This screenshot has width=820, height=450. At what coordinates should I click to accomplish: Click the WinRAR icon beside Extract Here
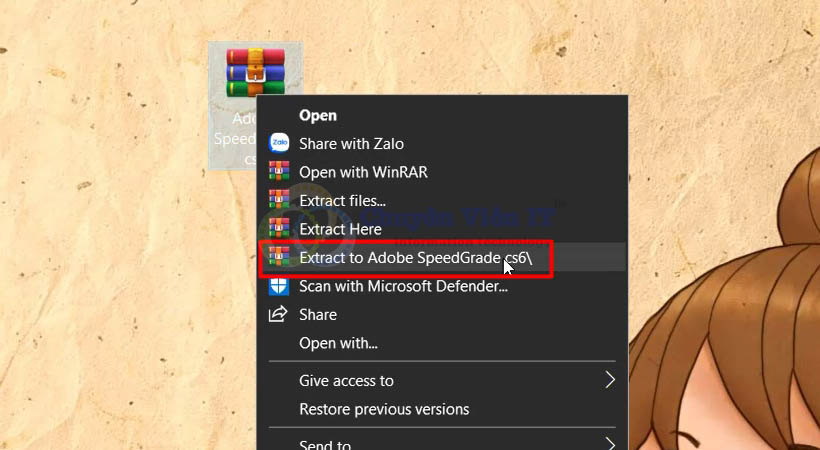(x=279, y=229)
